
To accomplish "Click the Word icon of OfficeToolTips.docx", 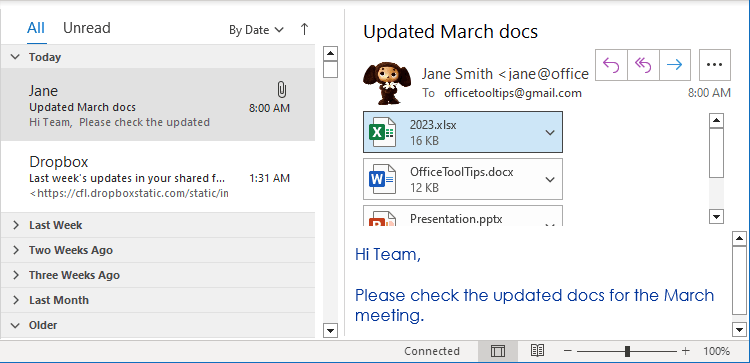I will click(x=382, y=179).
